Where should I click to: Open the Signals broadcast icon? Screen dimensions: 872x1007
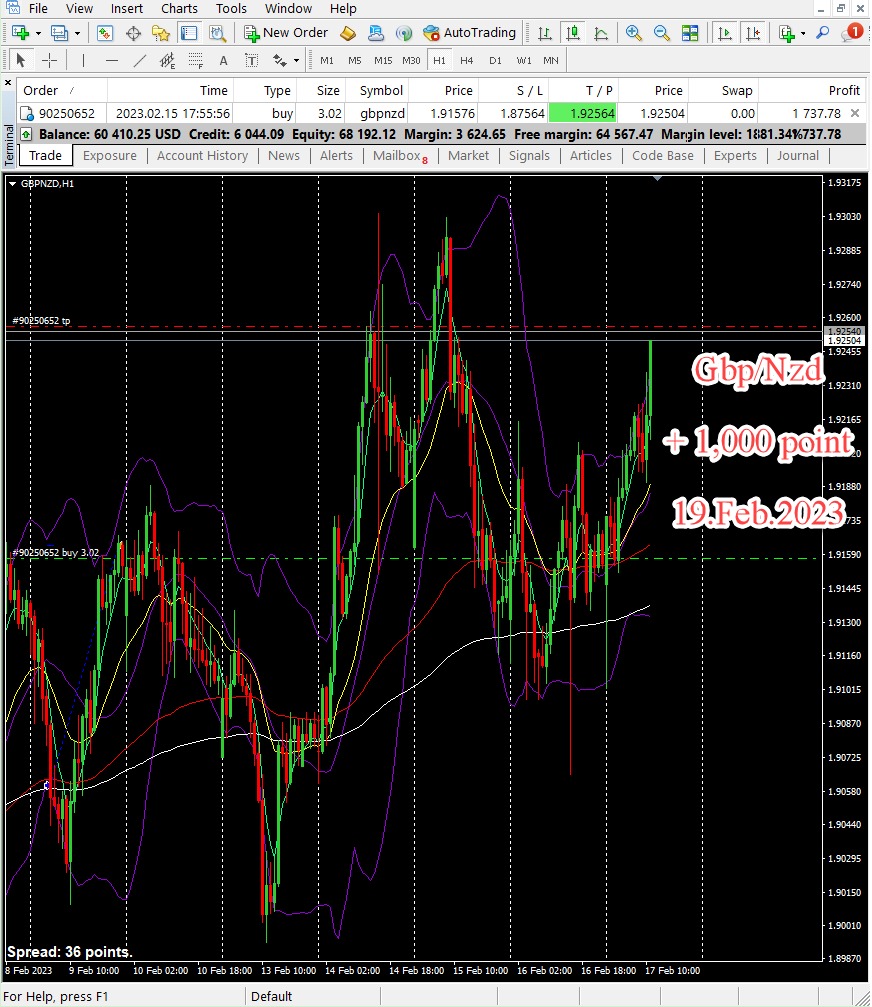pyautogui.click(x=404, y=33)
